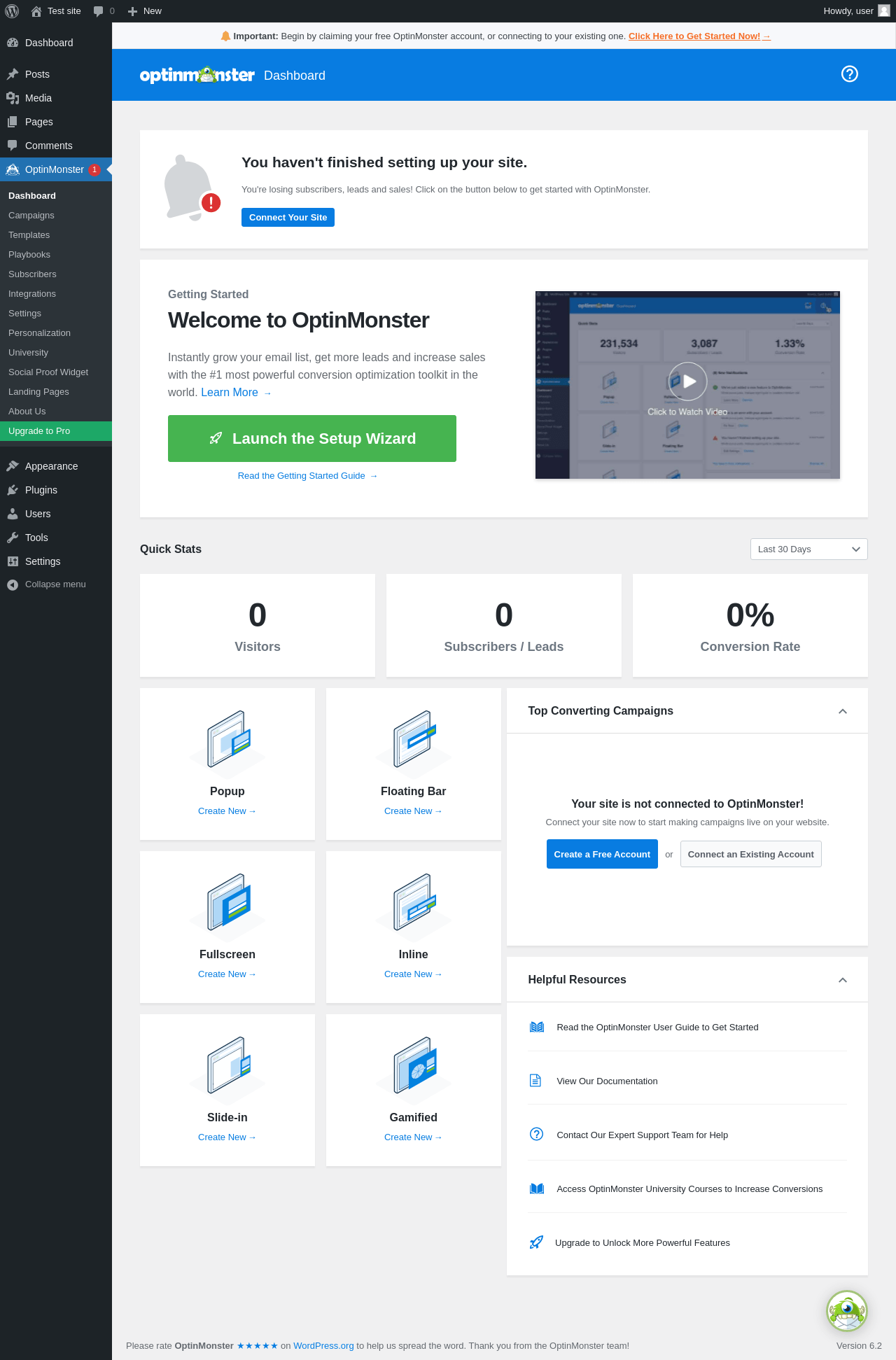Open the comments bubble in admin bar
The width and height of the screenshot is (896, 1360).
pyautogui.click(x=99, y=11)
